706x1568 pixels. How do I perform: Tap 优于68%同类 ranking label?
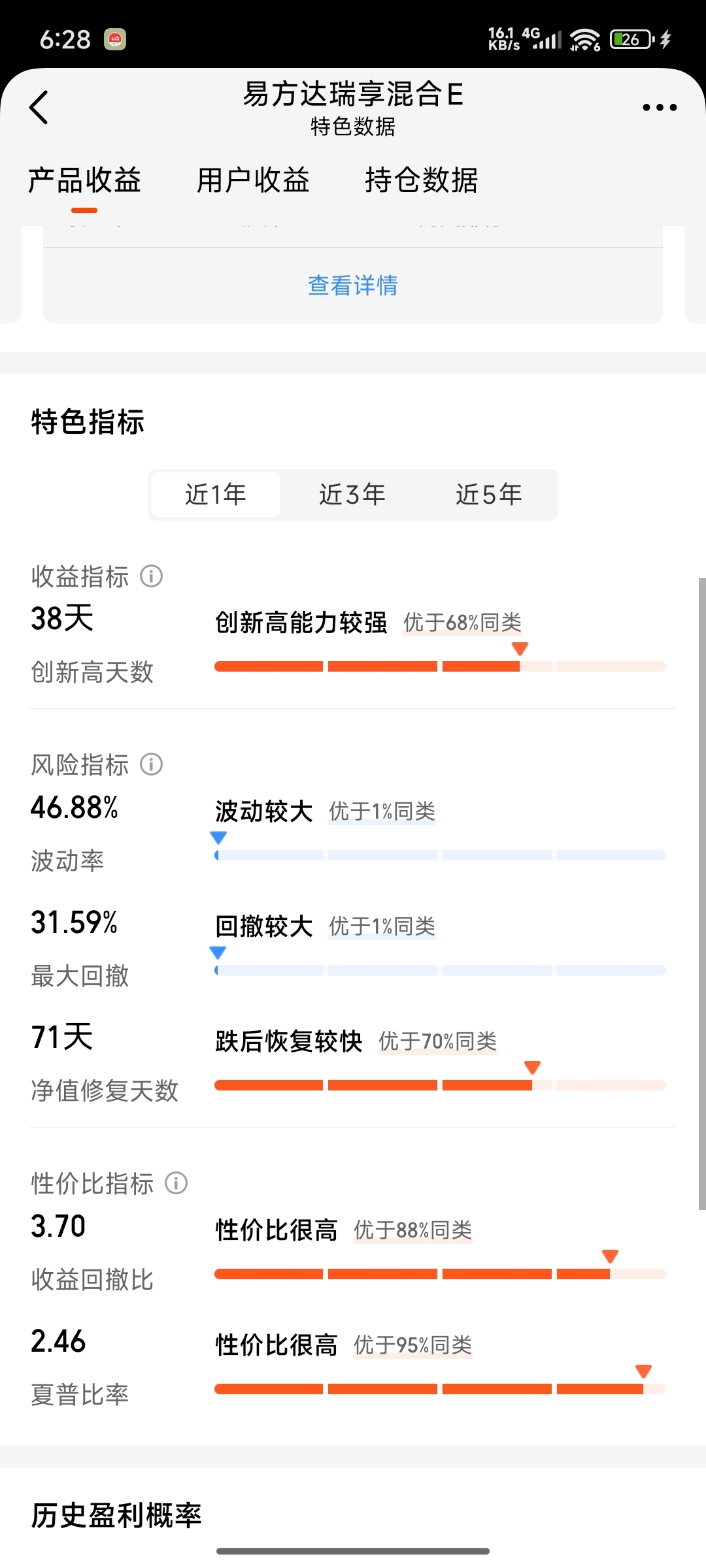pos(462,623)
